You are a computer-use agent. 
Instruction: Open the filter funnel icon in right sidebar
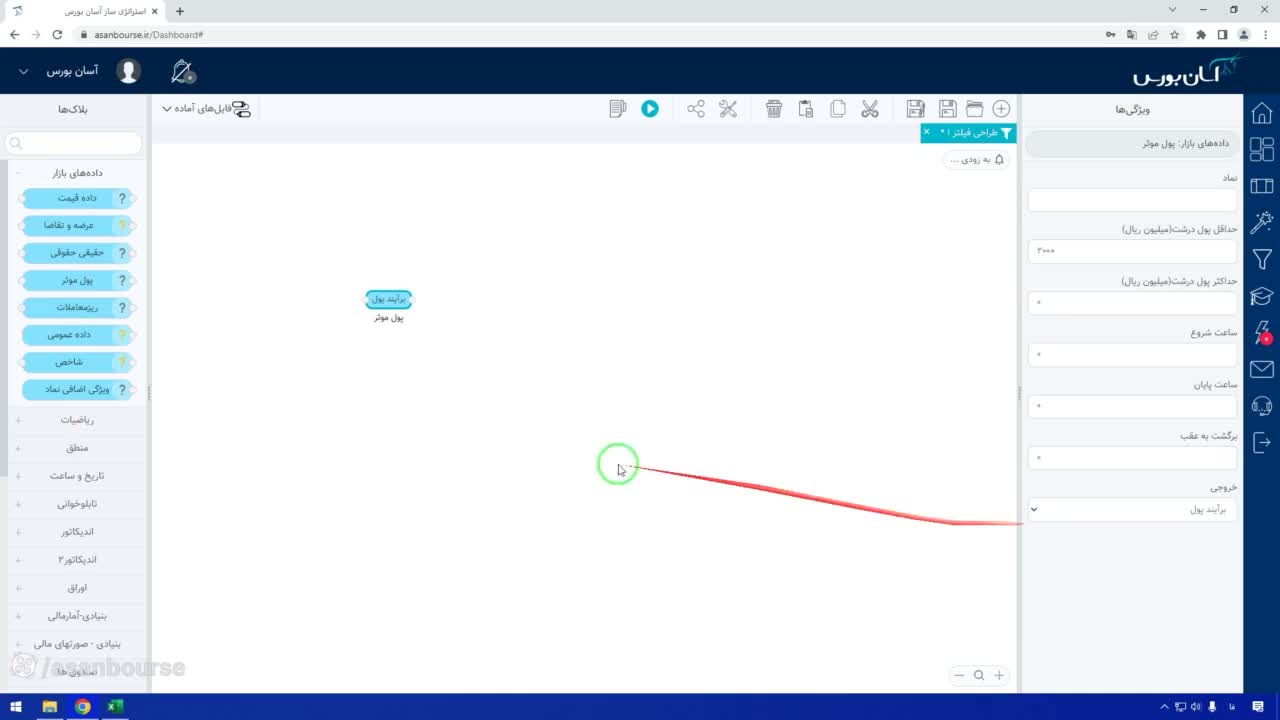(1262, 259)
